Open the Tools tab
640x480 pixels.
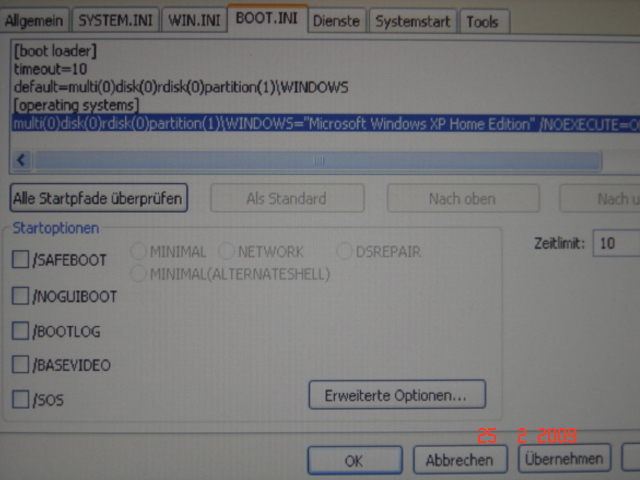pos(482,20)
